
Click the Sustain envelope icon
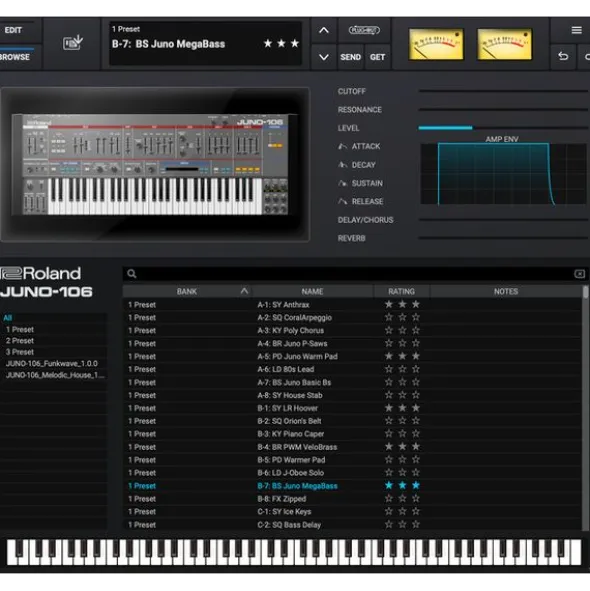coord(342,183)
